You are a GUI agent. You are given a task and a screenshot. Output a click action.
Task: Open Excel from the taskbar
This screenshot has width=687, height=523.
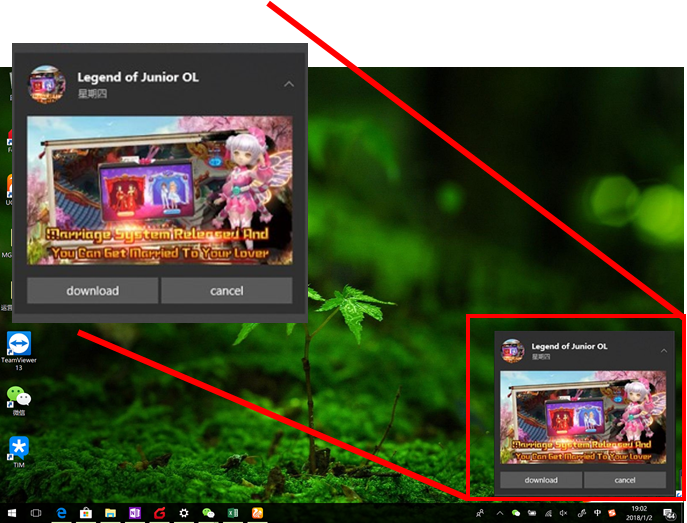233,513
